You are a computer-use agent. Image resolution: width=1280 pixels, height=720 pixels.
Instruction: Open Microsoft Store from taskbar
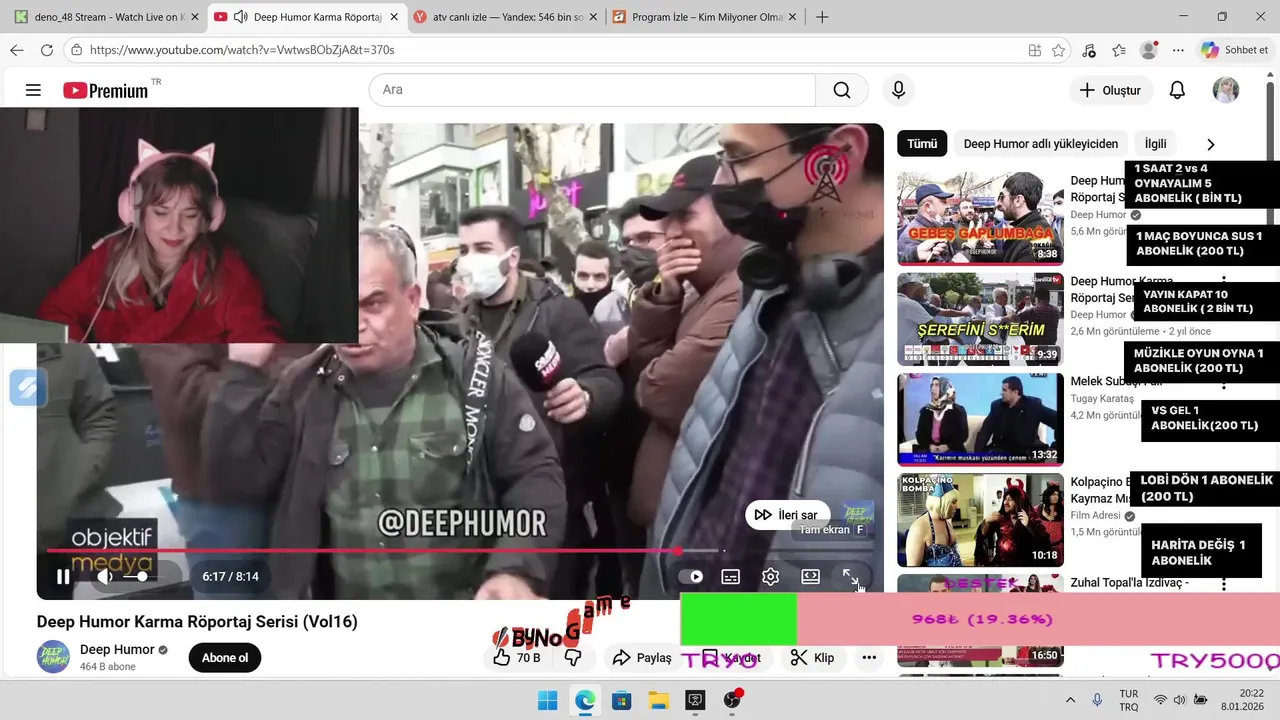(621, 700)
